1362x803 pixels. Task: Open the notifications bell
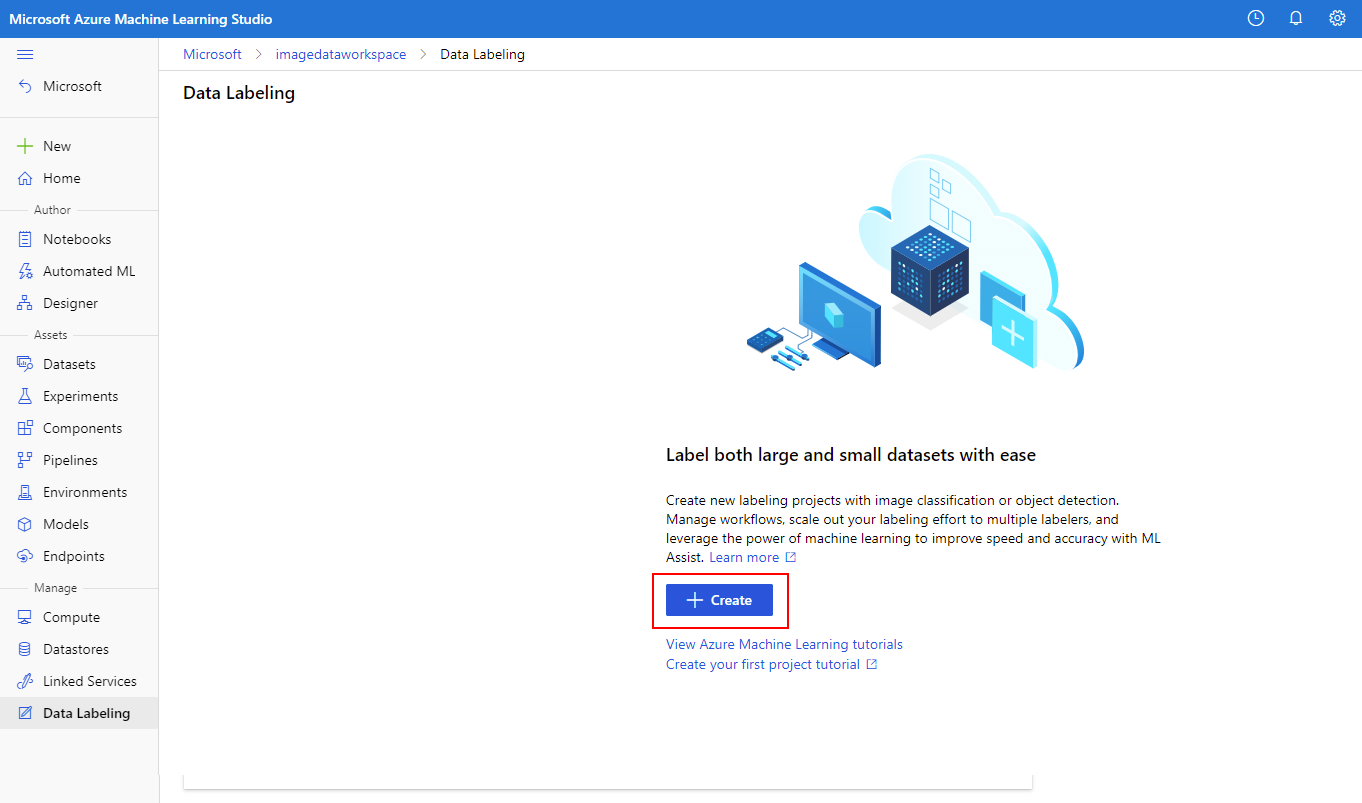point(1296,19)
